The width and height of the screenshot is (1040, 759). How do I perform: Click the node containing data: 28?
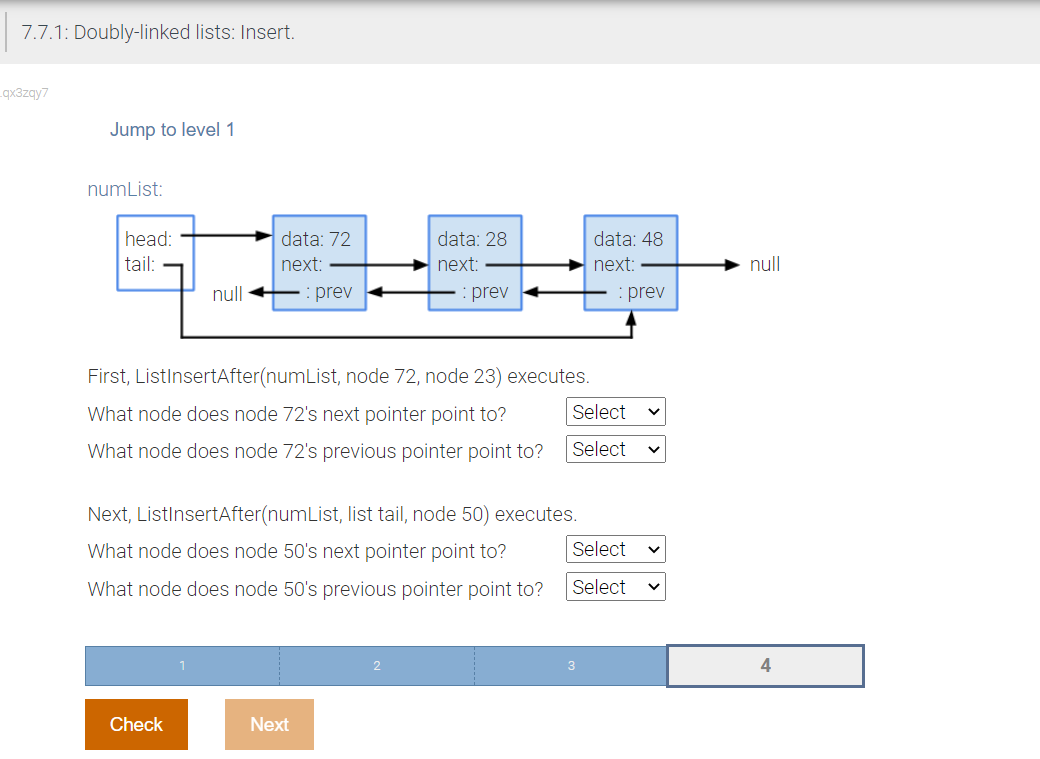point(474,262)
